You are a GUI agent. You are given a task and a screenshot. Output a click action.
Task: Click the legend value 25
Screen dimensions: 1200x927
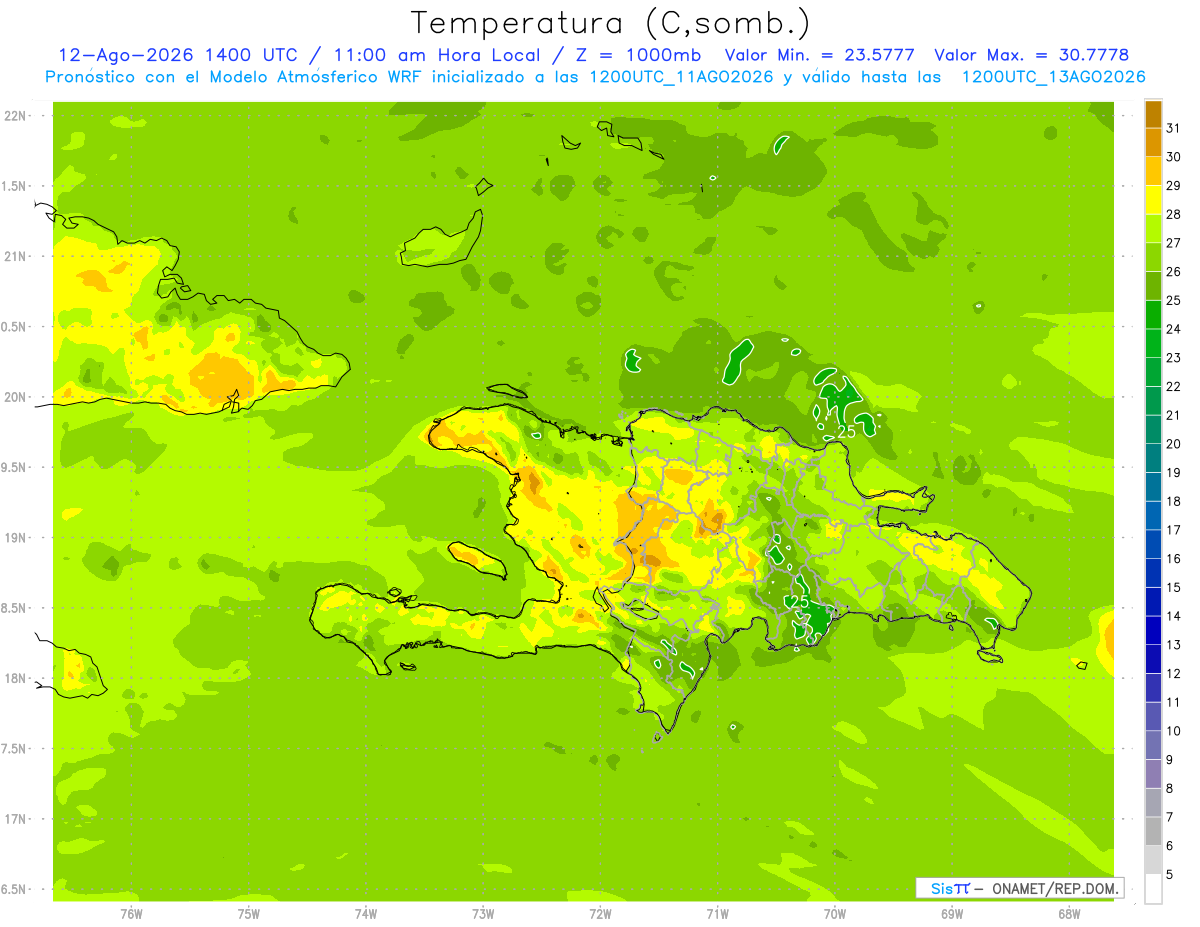click(x=1174, y=300)
